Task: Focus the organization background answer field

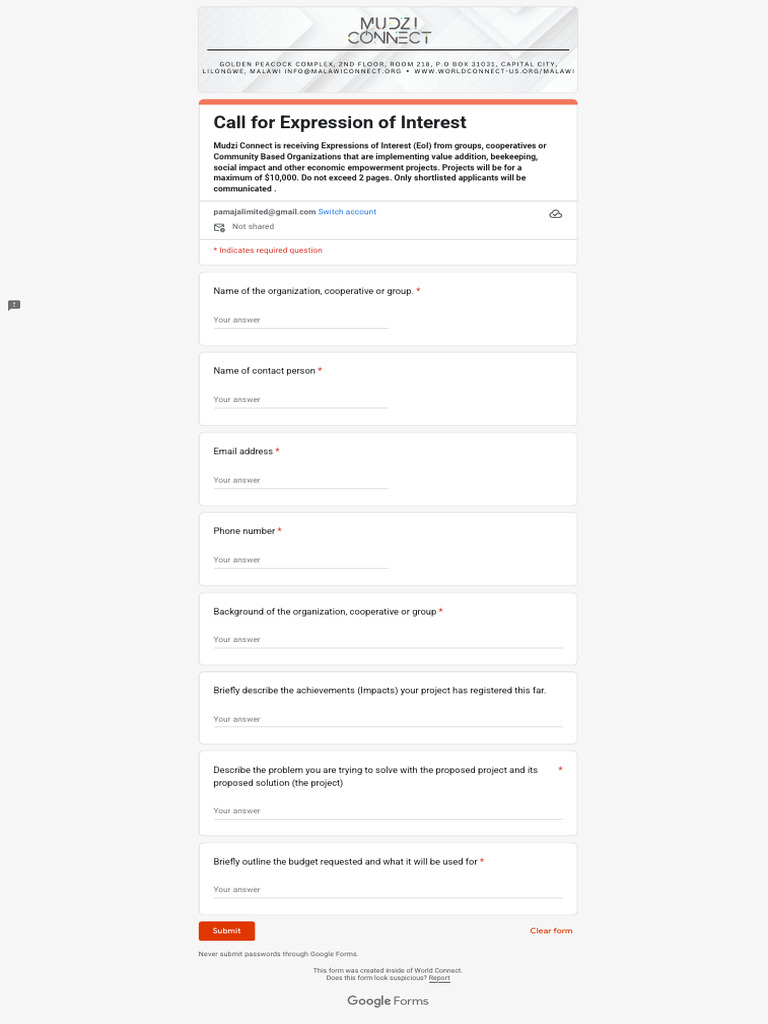Action: [387, 640]
